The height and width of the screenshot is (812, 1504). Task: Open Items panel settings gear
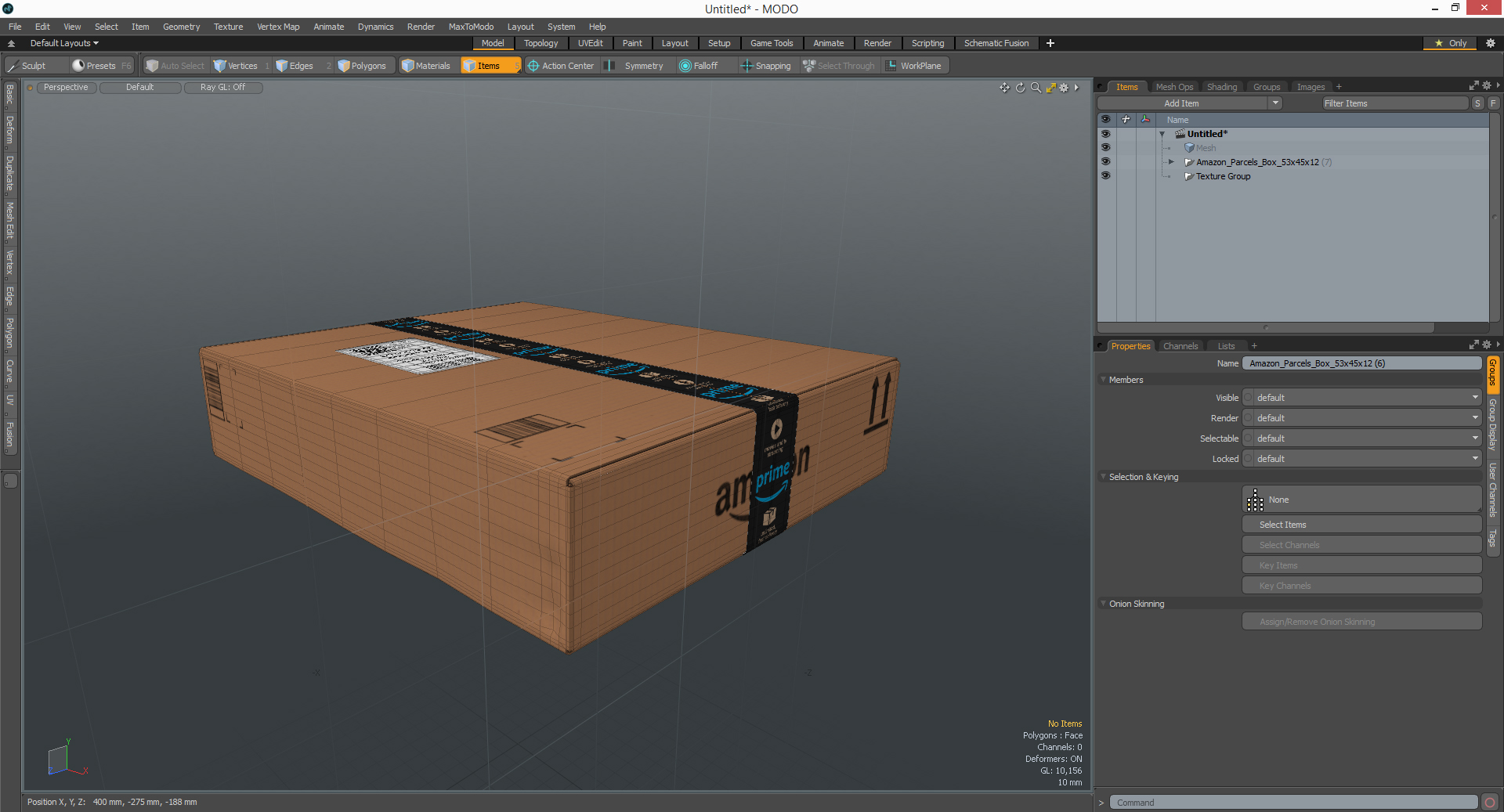[1487, 86]
